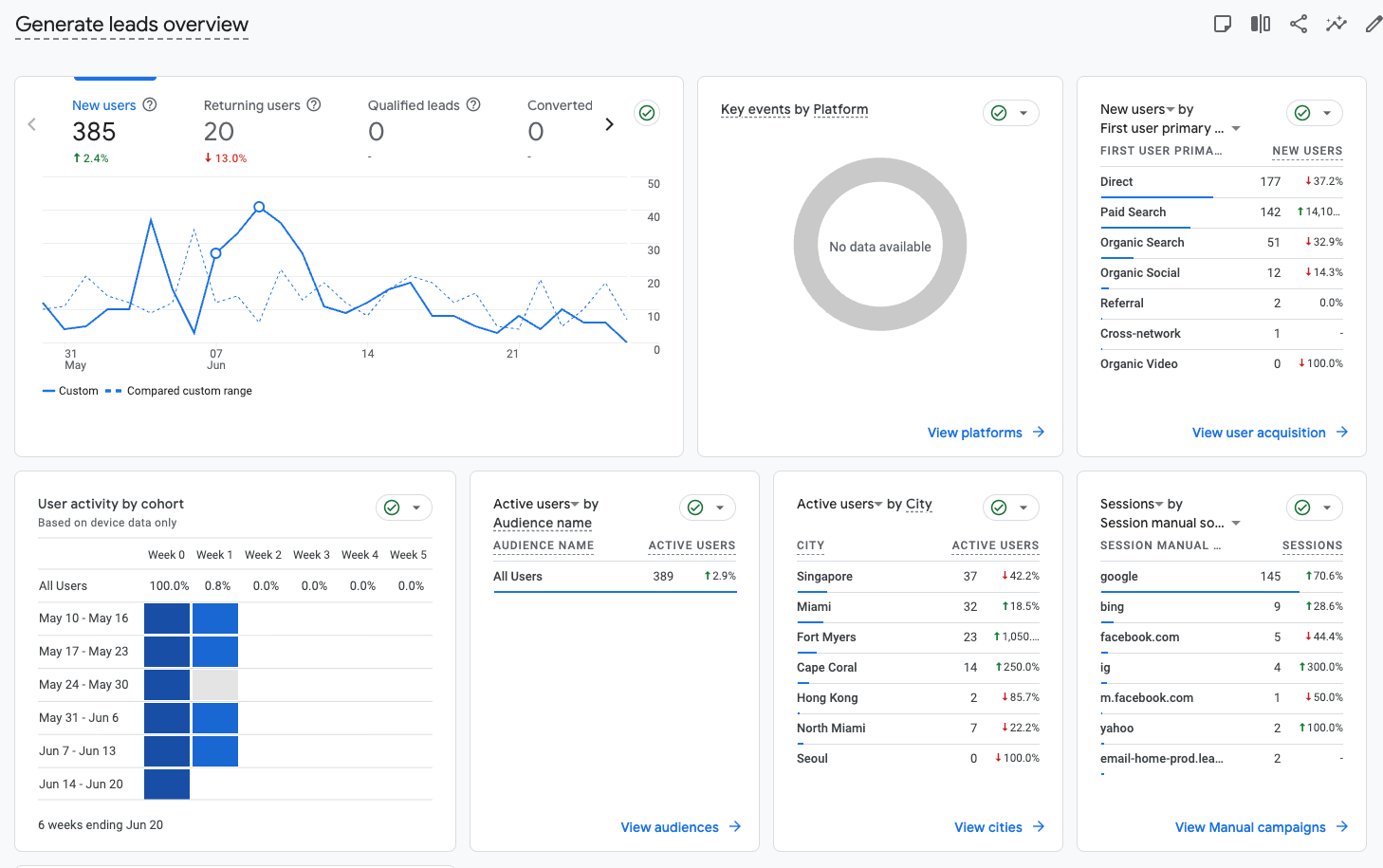Viewport: 1383px width, 868px height.
Task: Click the May 10 - May 16 Week 0 cohort cell
Action: [167, 619]
